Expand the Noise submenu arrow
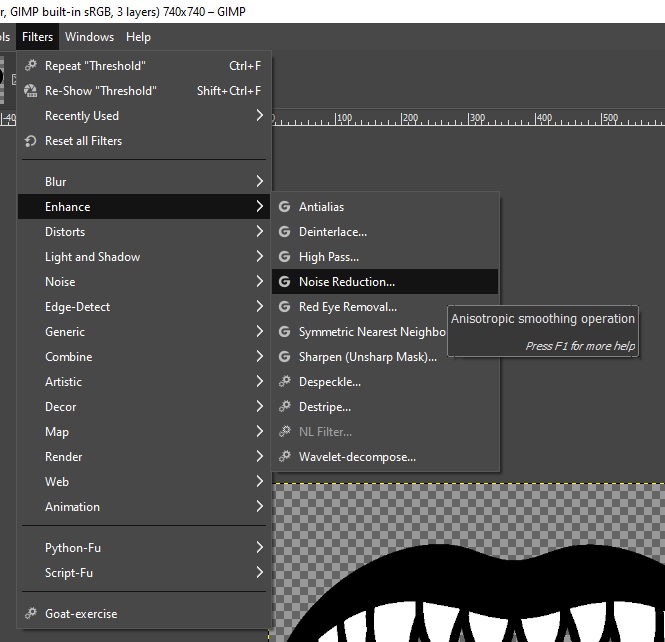This screenshot has width=665, height=642. point(260,282)
